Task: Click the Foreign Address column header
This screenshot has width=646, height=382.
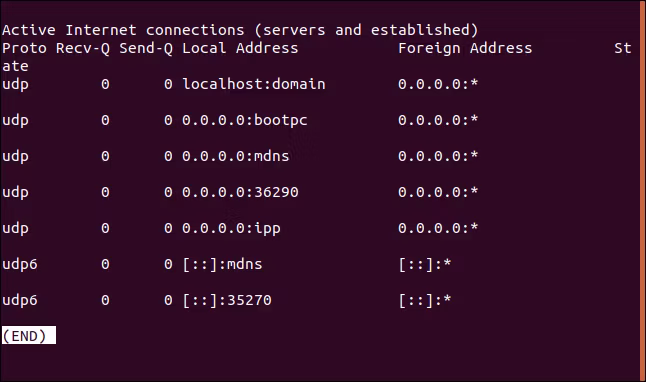Action: [465, 48]
